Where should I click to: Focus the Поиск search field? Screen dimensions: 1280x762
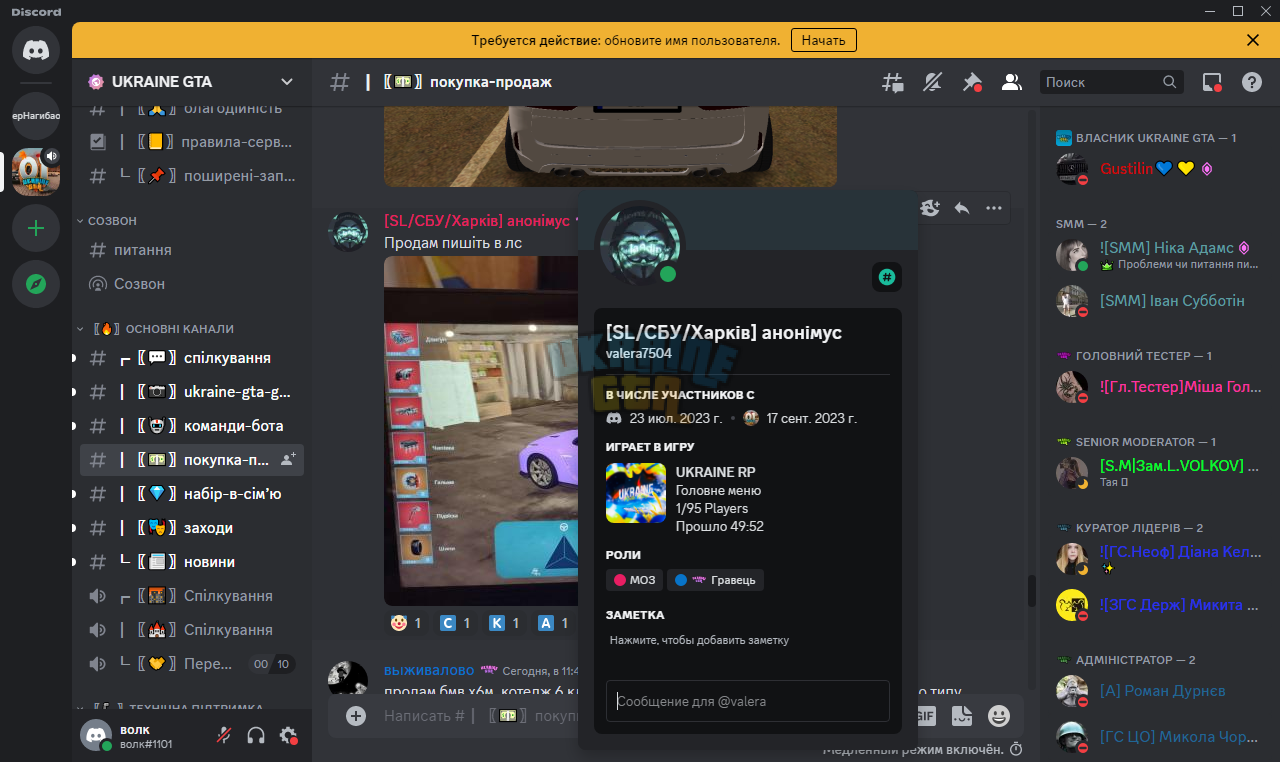1111,82
